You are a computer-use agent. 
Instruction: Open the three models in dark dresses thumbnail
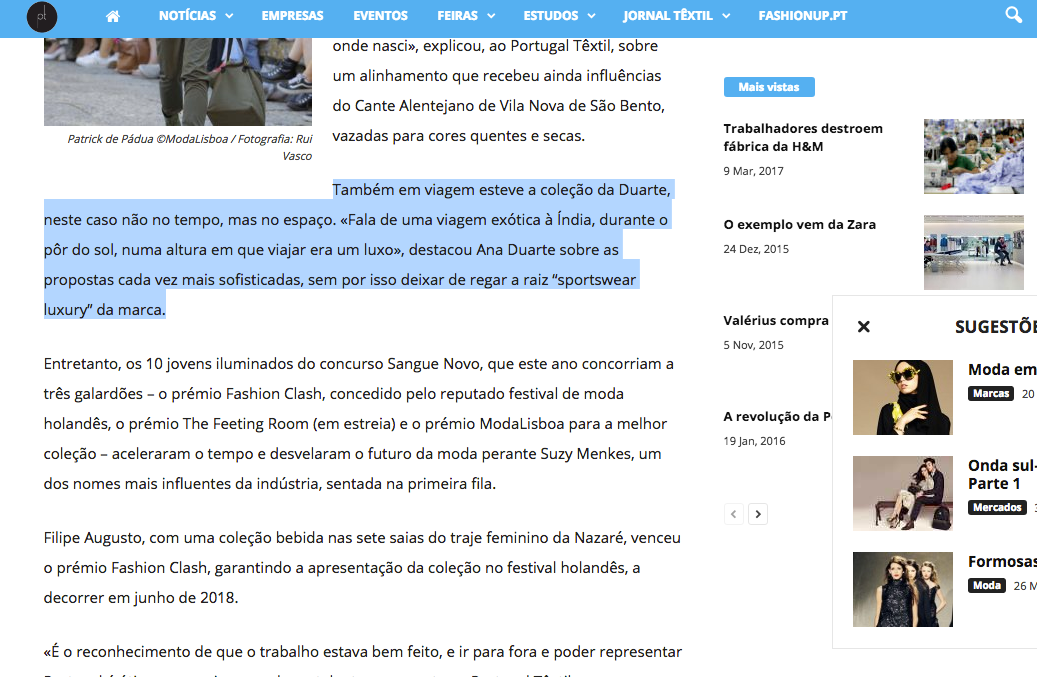coord(903,589)
